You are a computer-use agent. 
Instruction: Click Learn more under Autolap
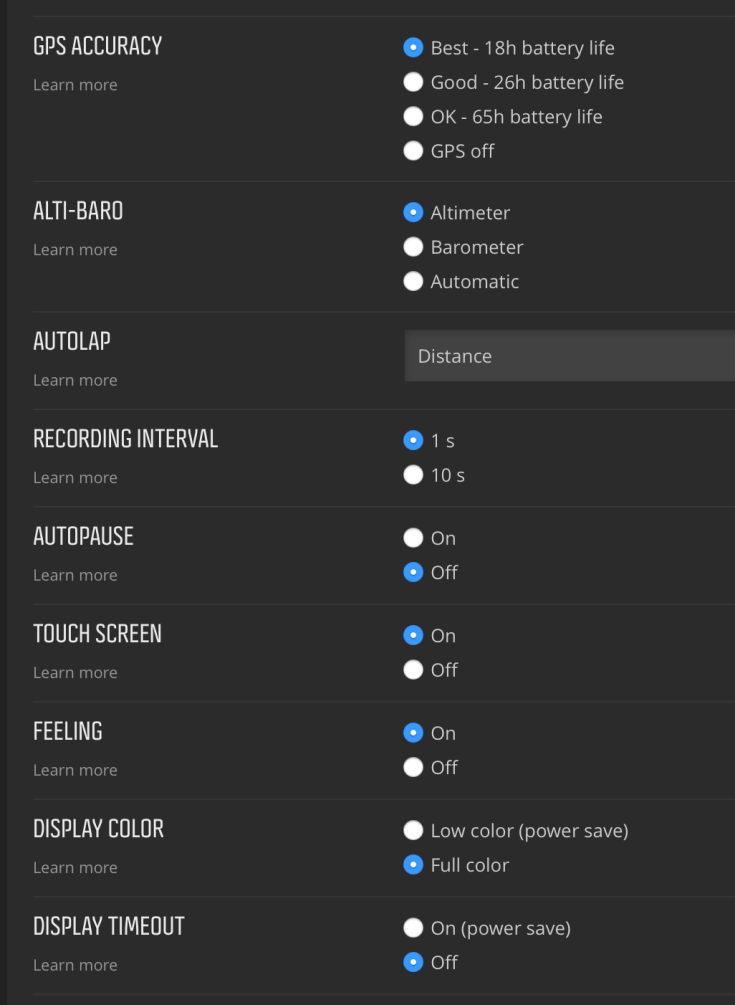(75, 380)
